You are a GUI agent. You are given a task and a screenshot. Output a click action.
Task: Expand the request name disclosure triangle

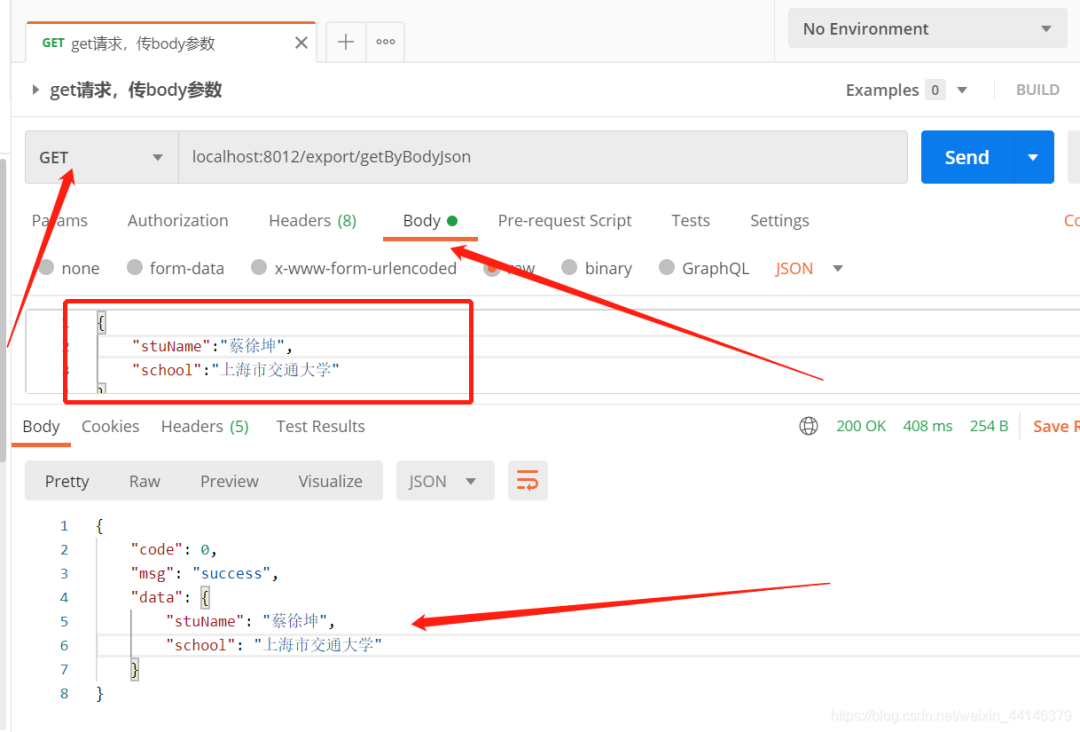click(35, 90)
